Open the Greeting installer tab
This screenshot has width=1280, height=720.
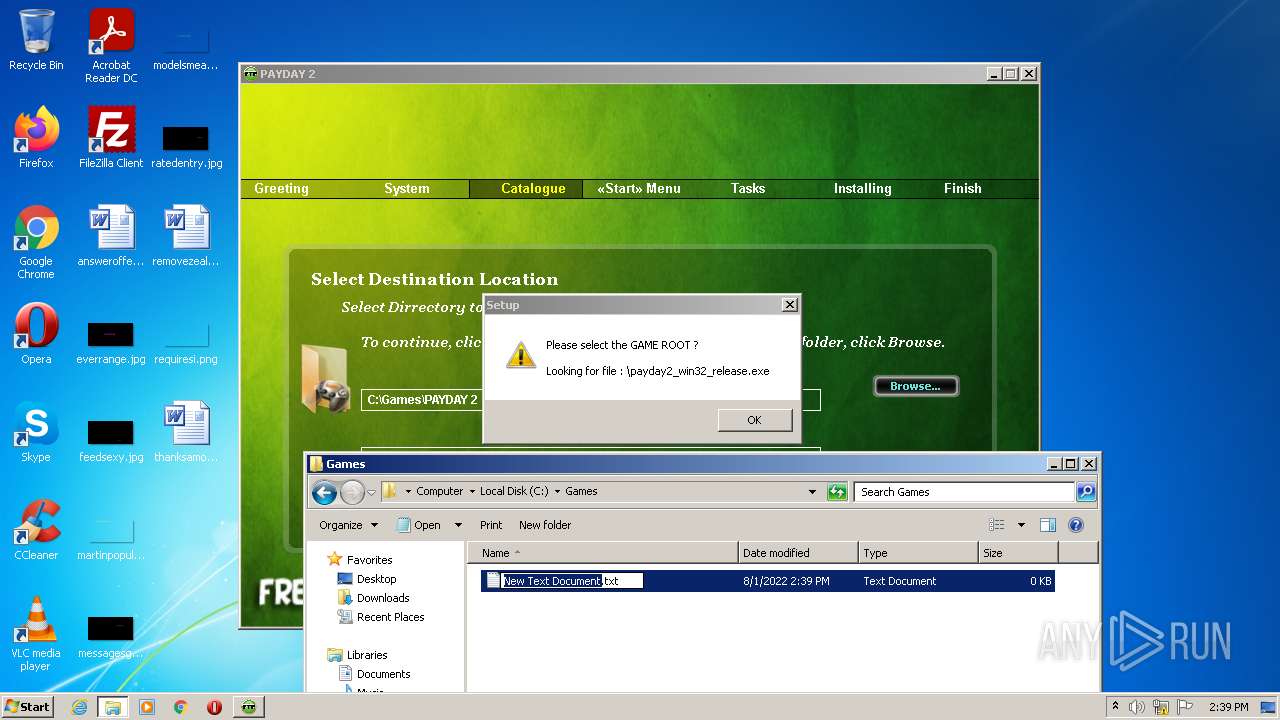pyautogui.click(x=281, y=188)
